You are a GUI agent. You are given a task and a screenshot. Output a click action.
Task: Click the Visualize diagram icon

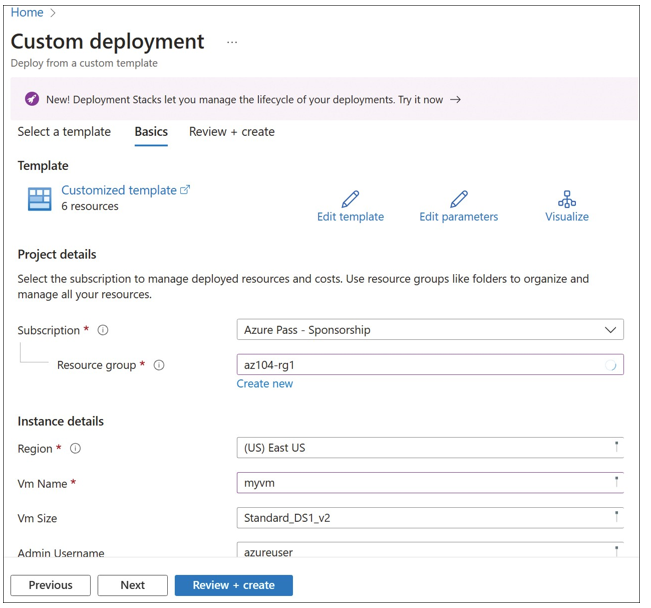[x=567, y=199]
